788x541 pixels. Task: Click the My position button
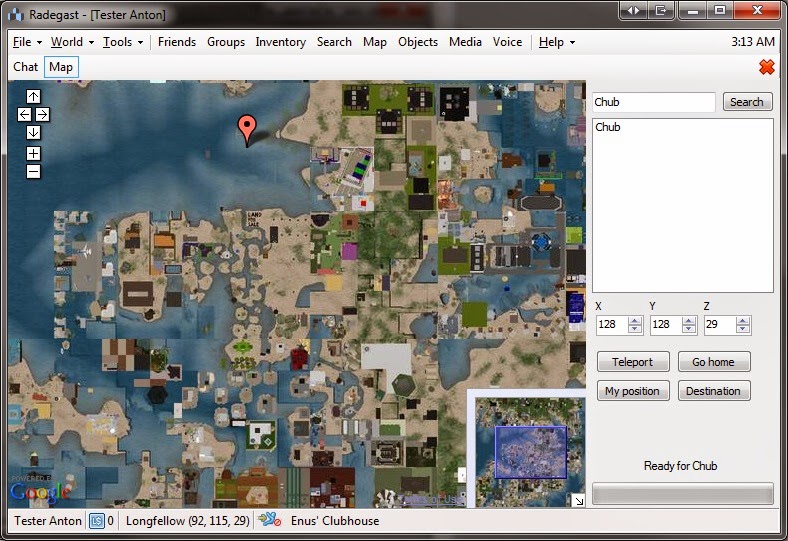point(633,391)
